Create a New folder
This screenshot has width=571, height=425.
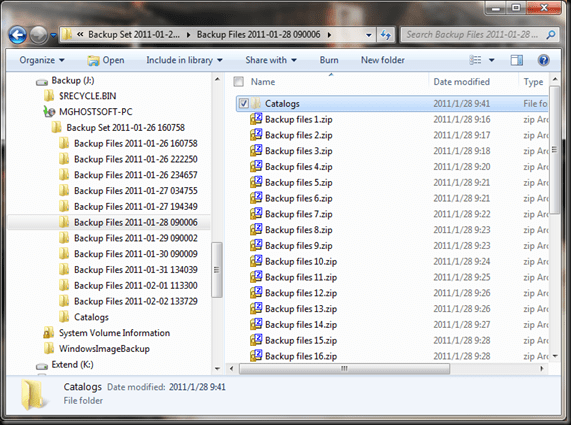point(382,60)
